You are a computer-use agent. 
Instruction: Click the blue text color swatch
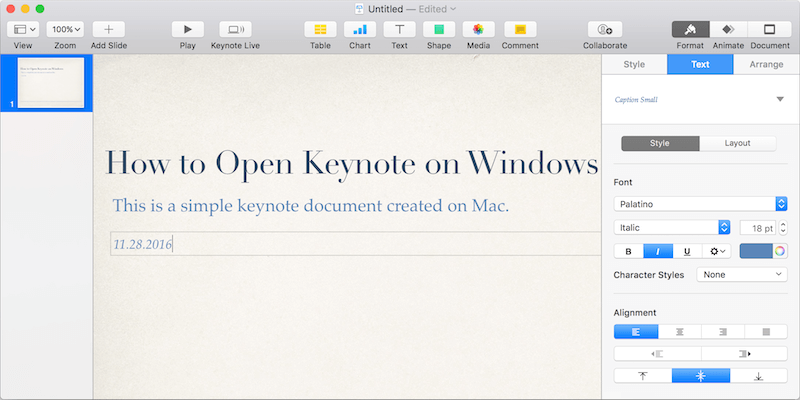(x=755, y=251)
